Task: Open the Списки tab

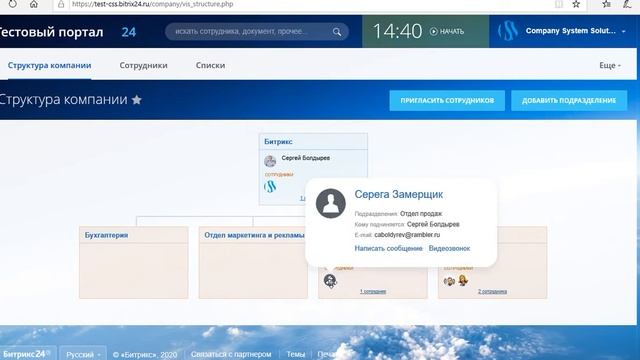Action: [x=210, y=65]
